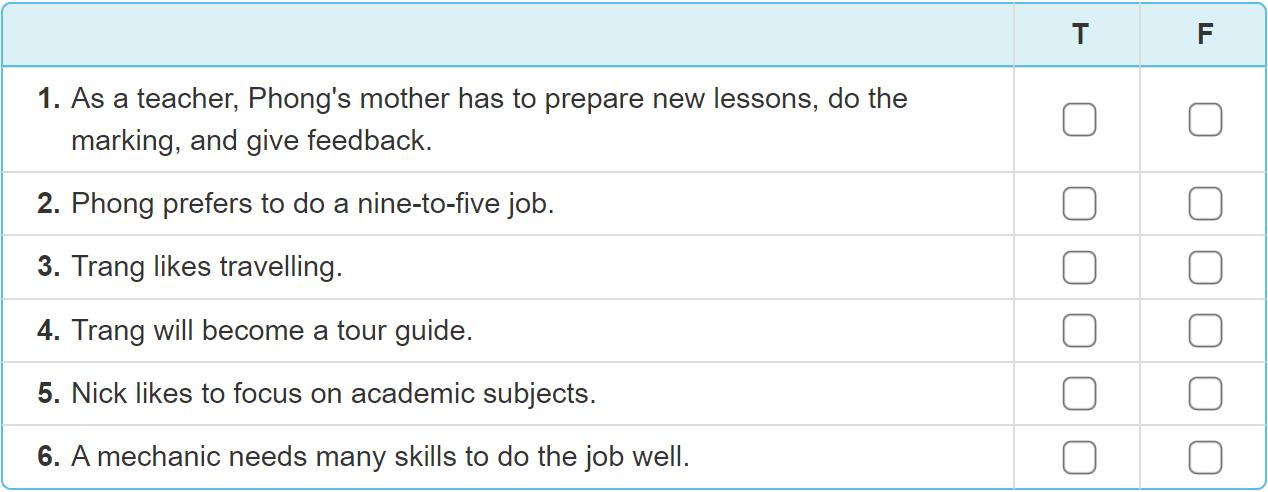
Task: Click the F column header
Action: (1205, 35)
